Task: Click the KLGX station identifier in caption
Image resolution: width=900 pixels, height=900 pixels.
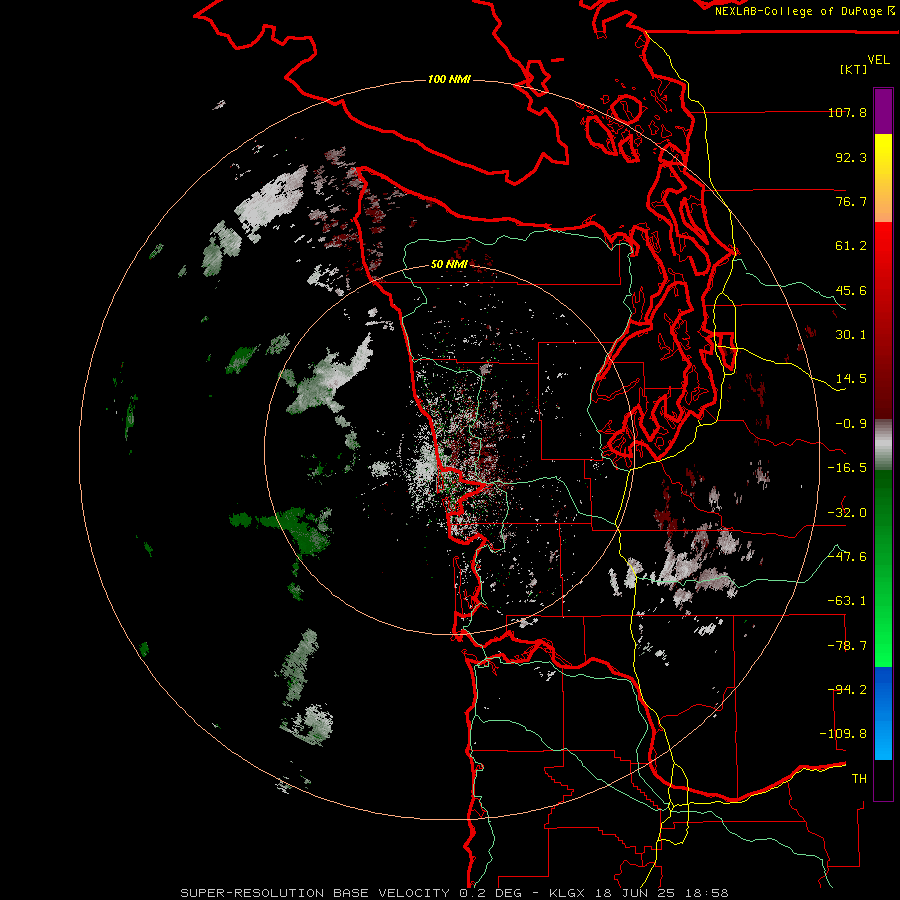Action: (567, 893)
